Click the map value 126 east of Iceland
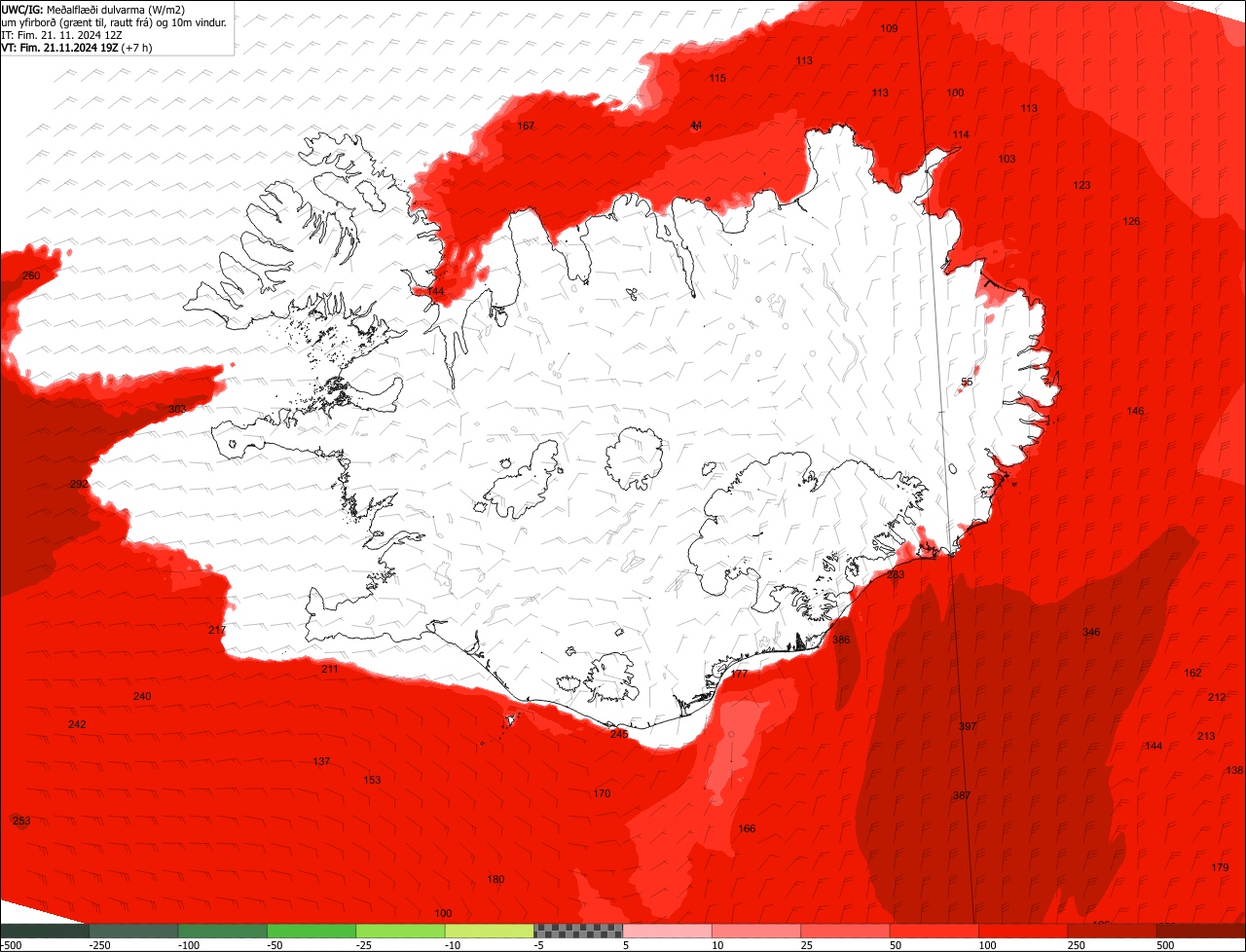The image size is (1246, 952). 1131,221
